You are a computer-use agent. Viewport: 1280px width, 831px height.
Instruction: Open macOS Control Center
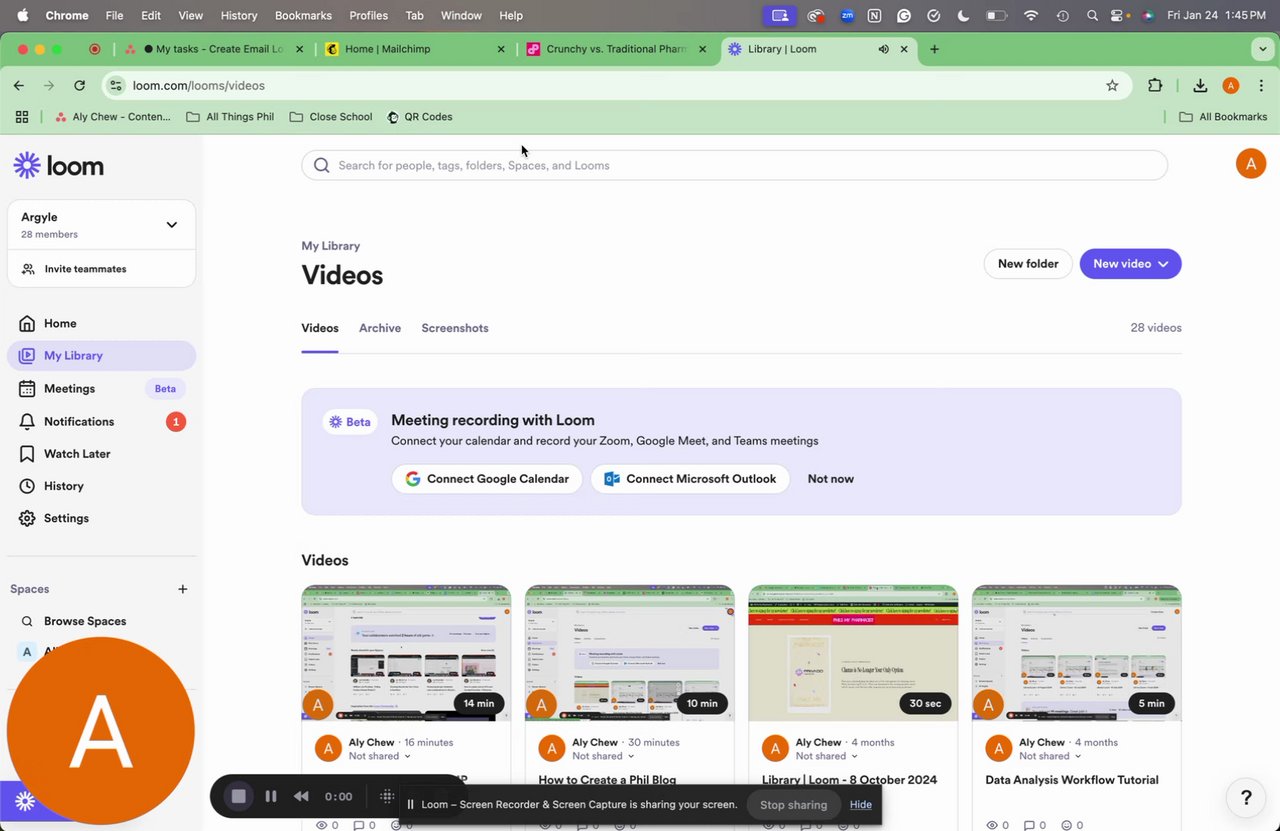(x=1119, y=15)
